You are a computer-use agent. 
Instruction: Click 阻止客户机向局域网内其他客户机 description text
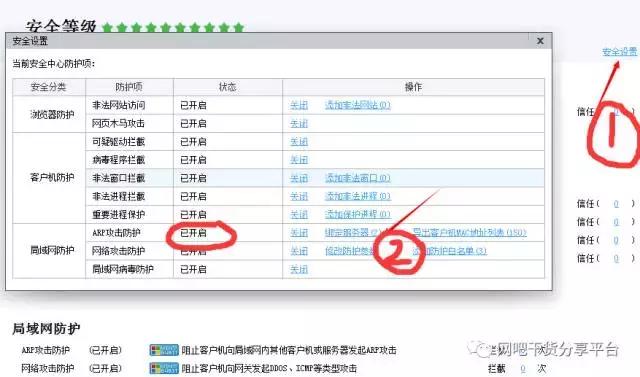coord(289,350)
